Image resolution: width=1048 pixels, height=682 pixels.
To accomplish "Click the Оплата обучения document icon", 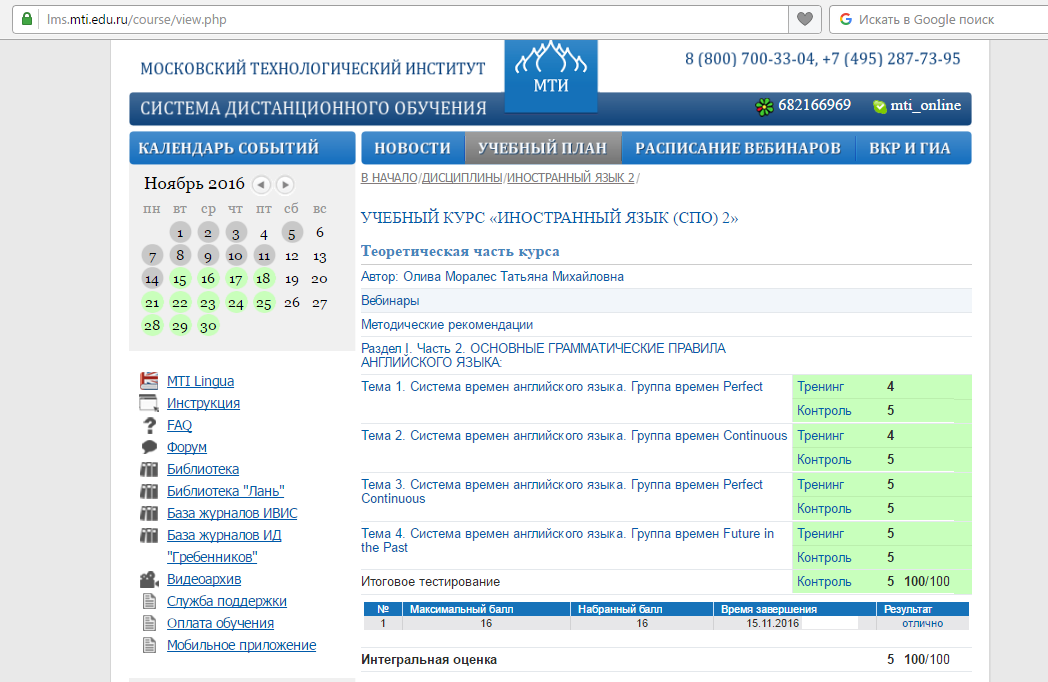I will pos(150,623).
